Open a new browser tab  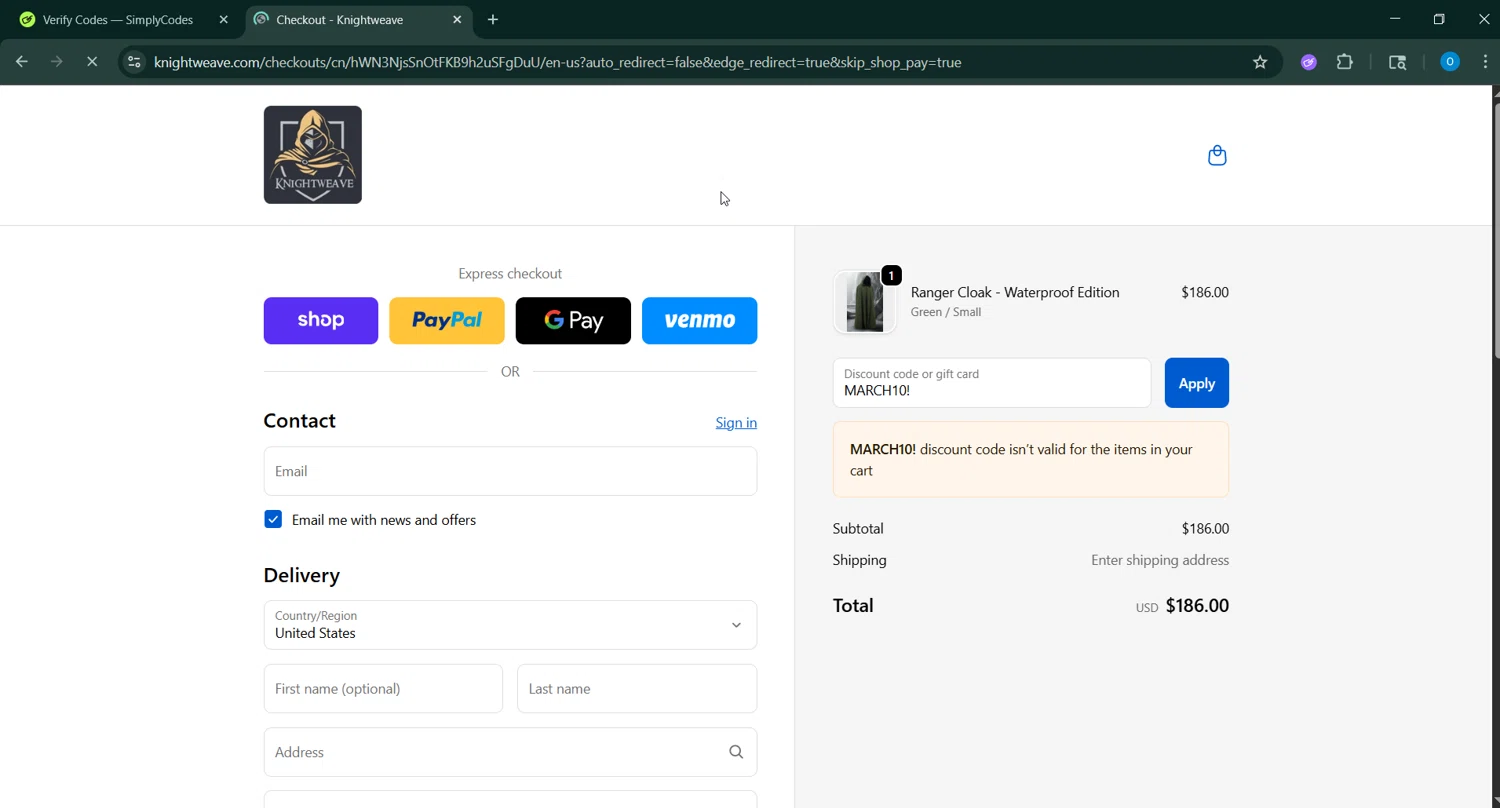[x=493, y=19]
